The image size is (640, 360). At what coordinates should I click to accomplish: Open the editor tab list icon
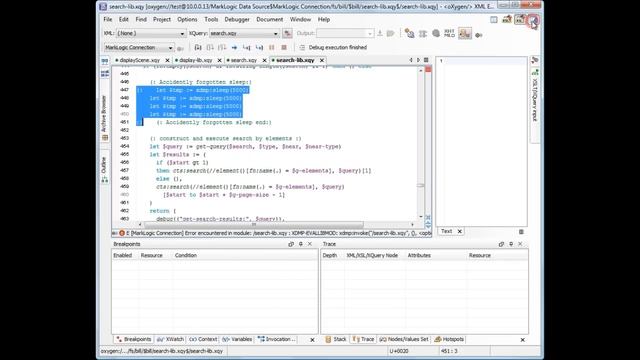426,60
